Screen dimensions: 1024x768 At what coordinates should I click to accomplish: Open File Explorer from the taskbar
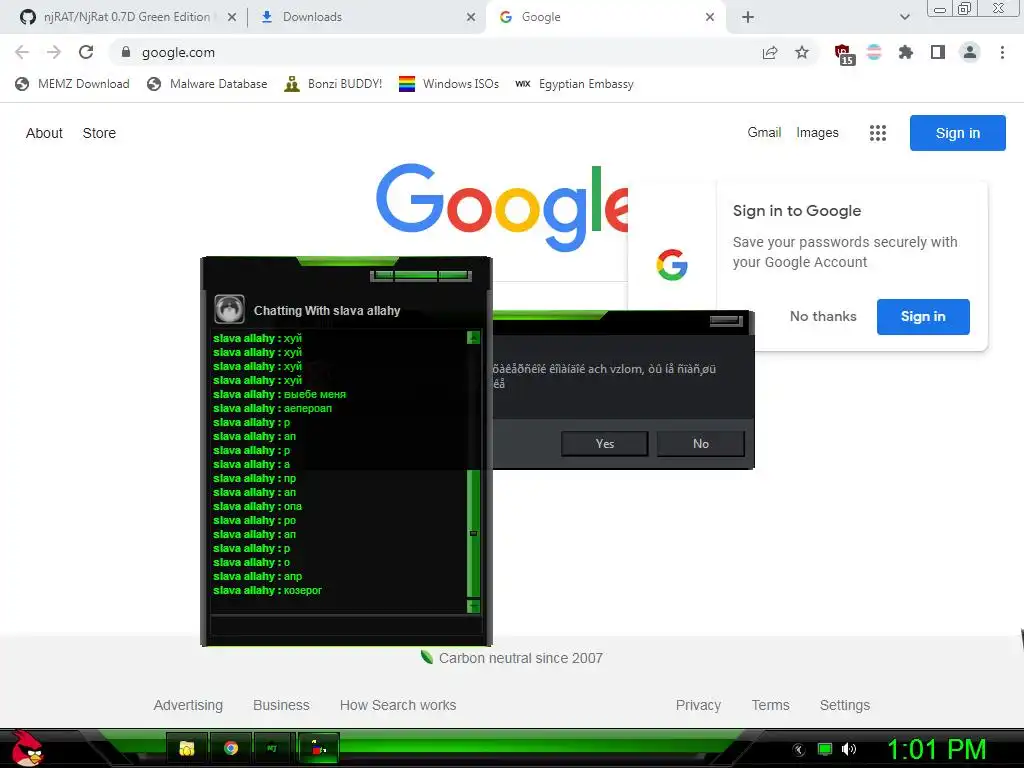pyautogui.click(x=187, y=748)
